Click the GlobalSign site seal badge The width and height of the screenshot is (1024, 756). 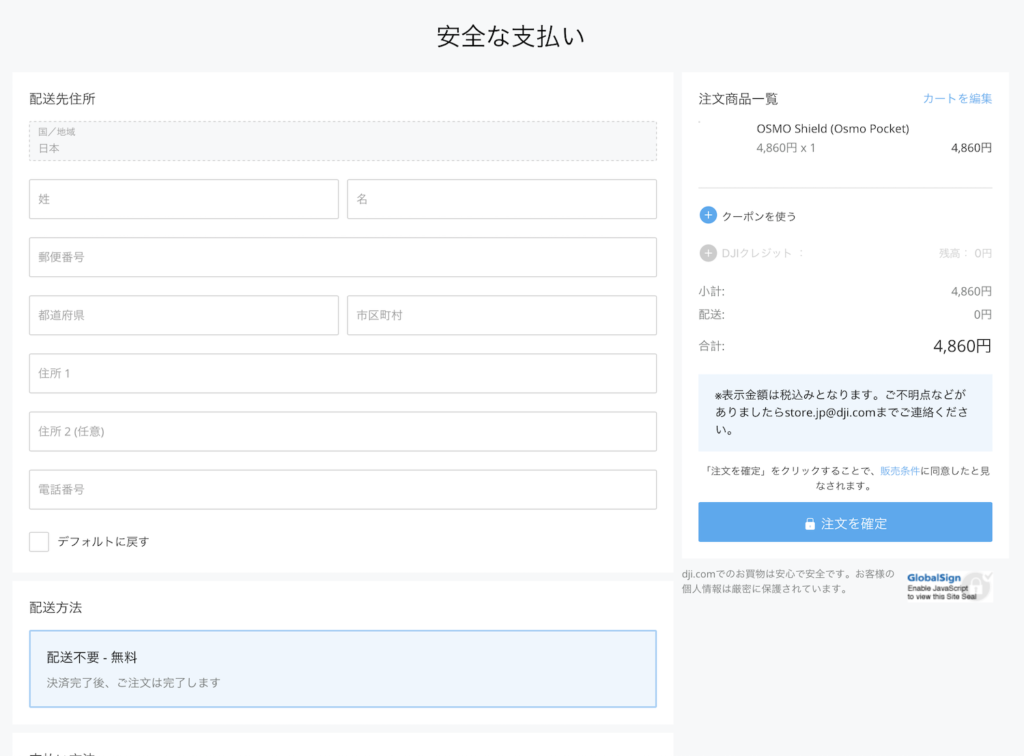pos(949,586)
